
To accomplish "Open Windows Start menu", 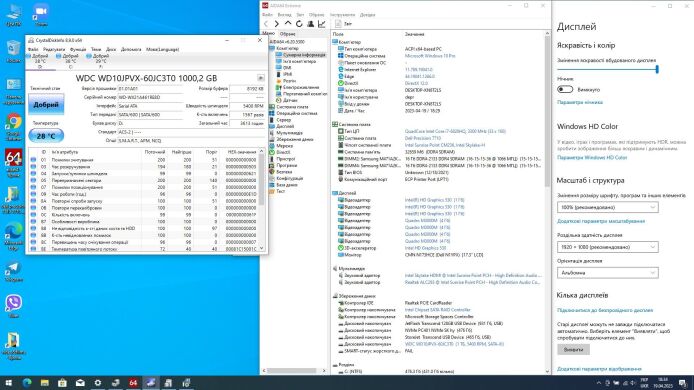I will coord(8,383).
